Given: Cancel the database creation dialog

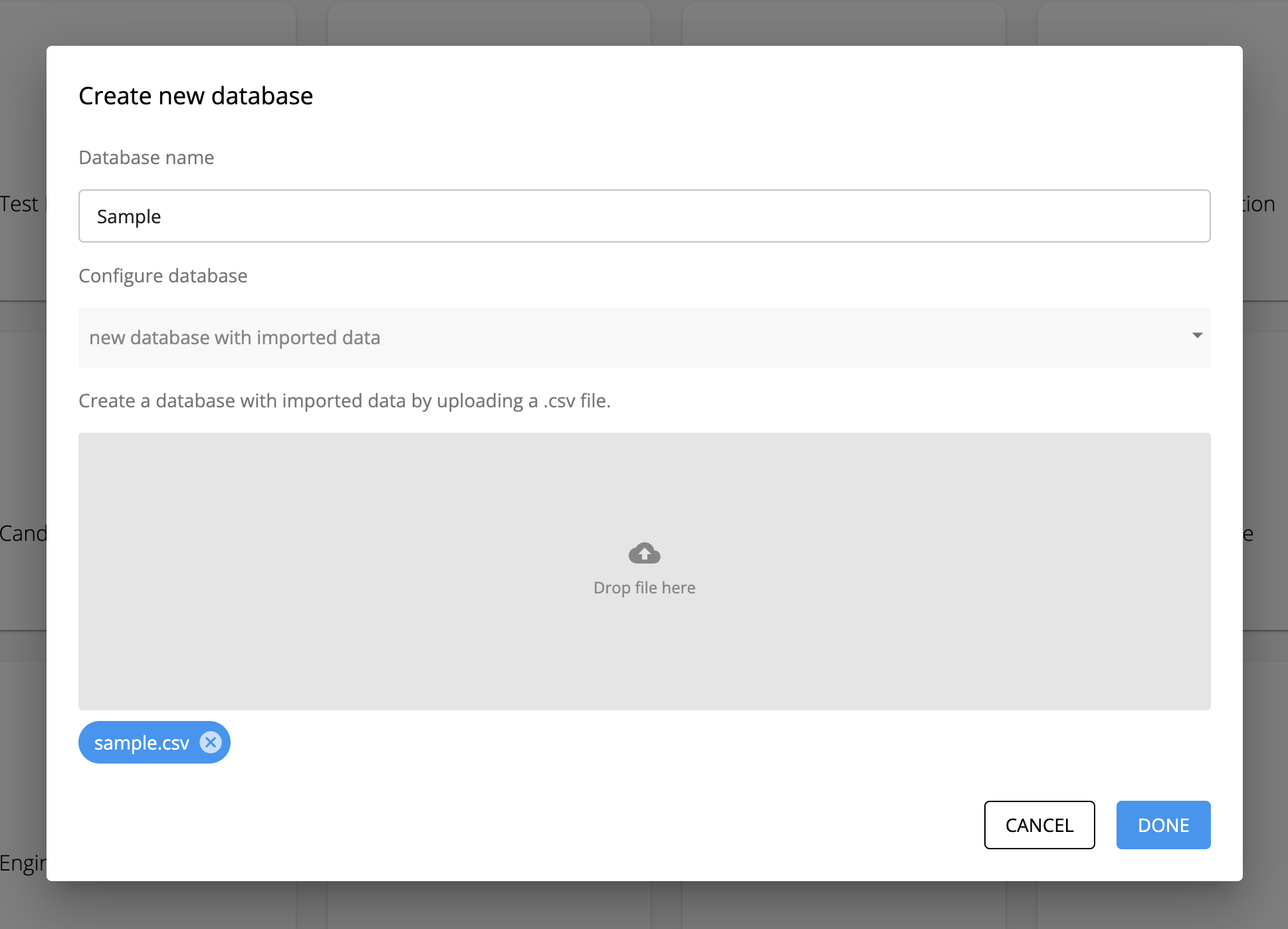Looking at the screenshot, I should [1039, 825].
